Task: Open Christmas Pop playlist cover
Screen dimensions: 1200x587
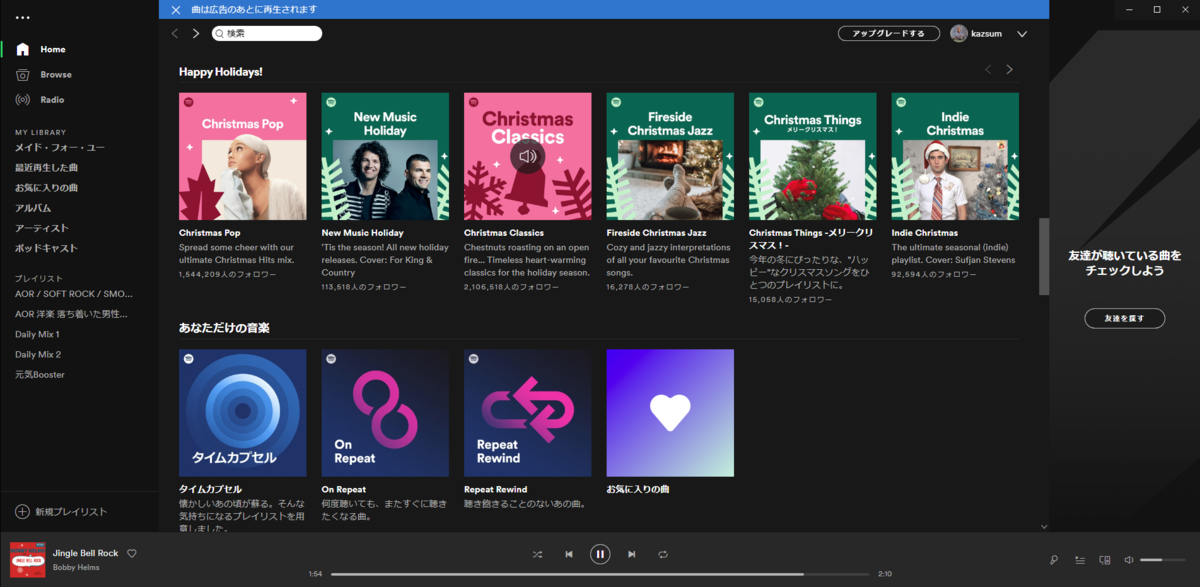Action: click(x=243, y=156)
